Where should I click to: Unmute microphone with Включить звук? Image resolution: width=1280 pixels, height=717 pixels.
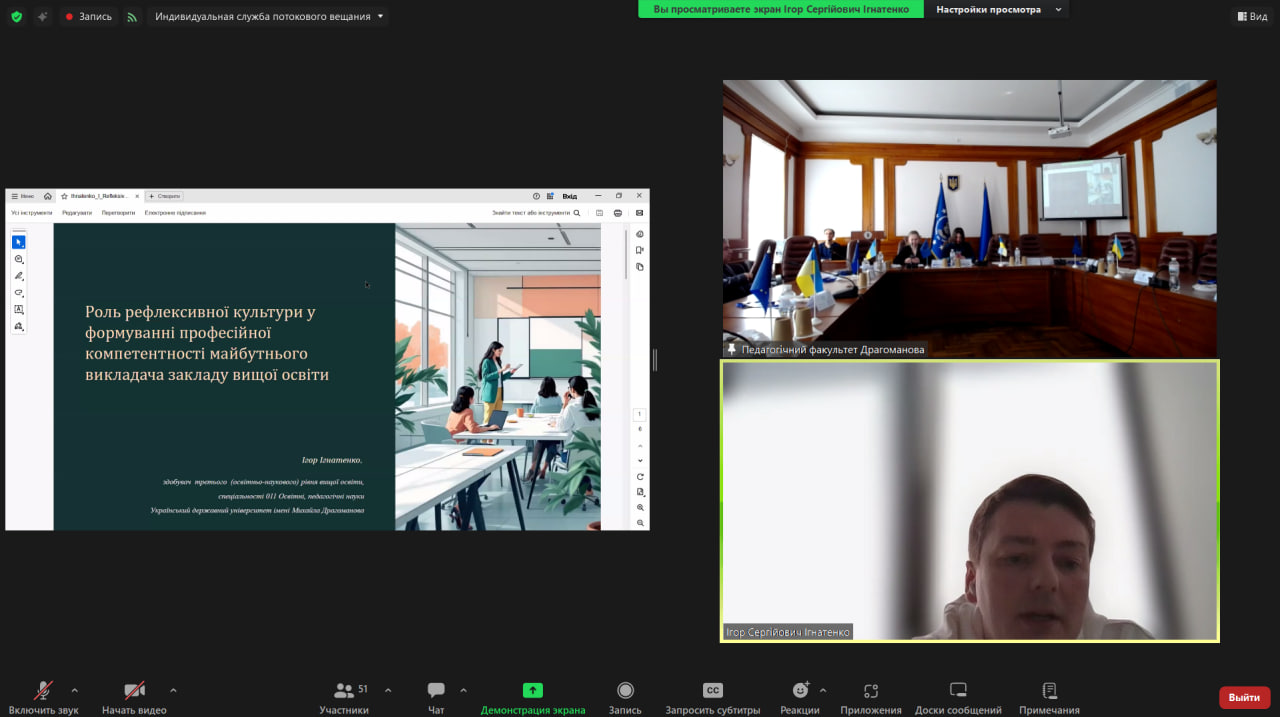[43, 697]
